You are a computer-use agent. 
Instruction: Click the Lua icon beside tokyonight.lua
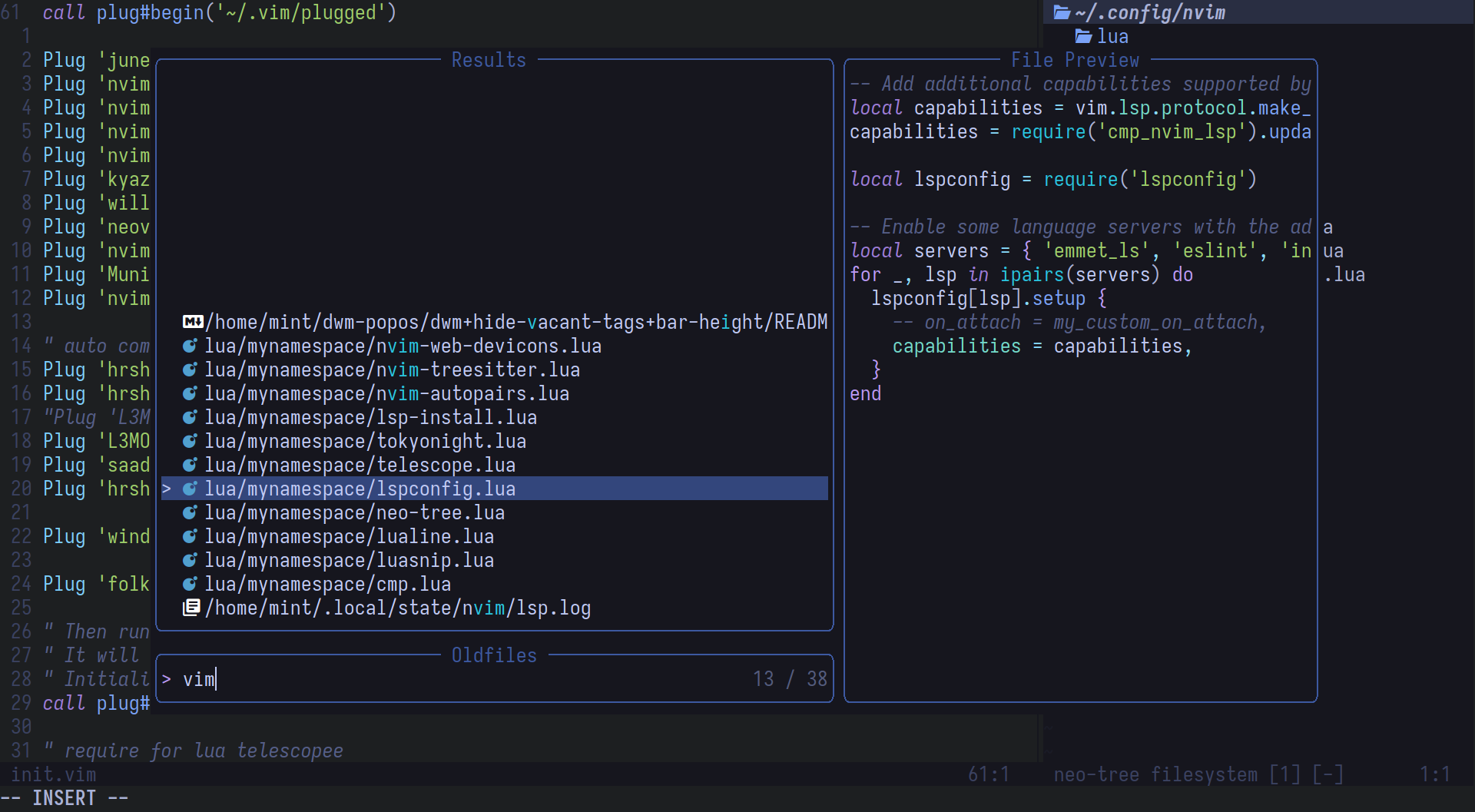point(190,441)
